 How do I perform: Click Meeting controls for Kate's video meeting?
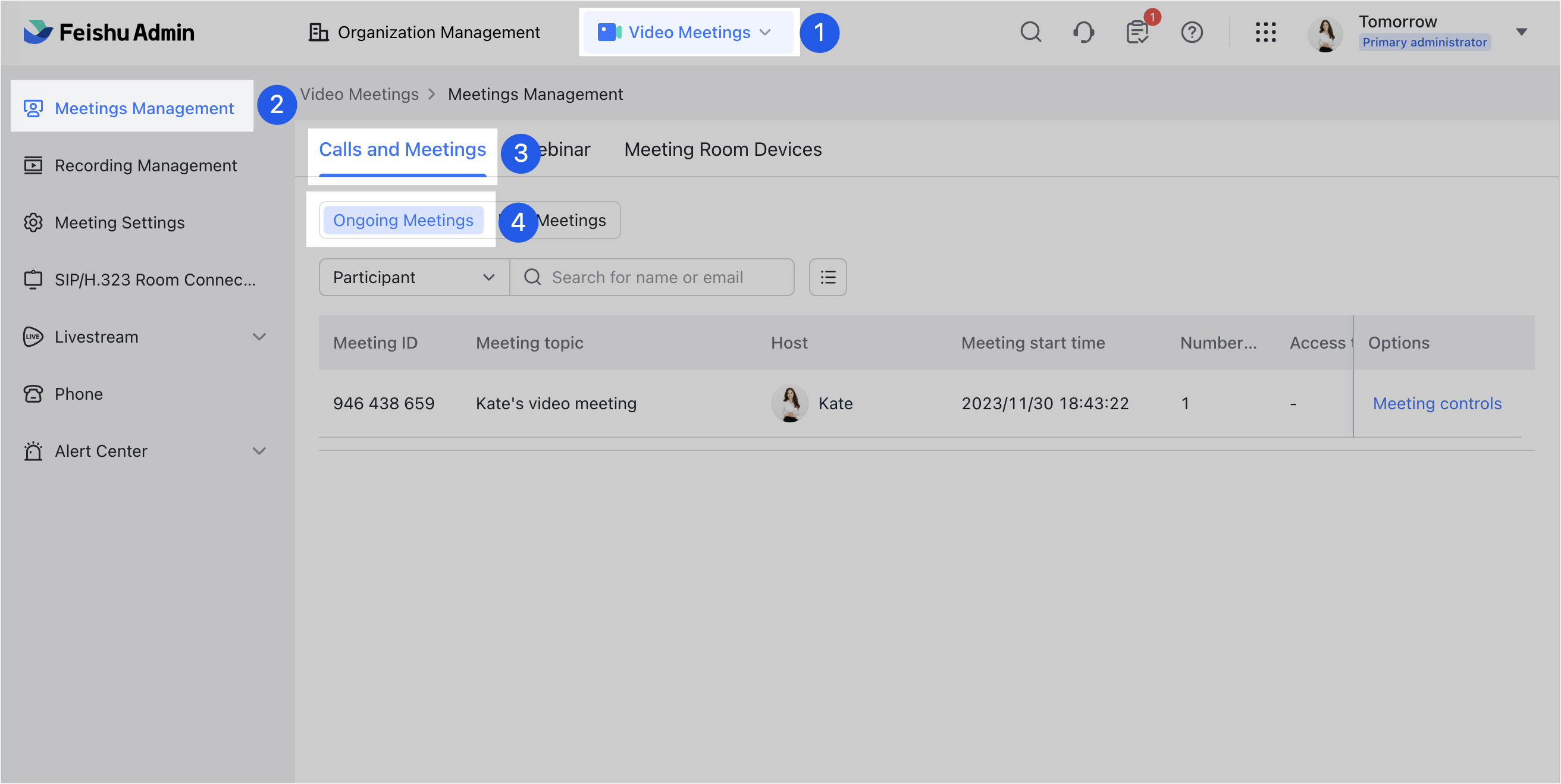click(1437, 403)
